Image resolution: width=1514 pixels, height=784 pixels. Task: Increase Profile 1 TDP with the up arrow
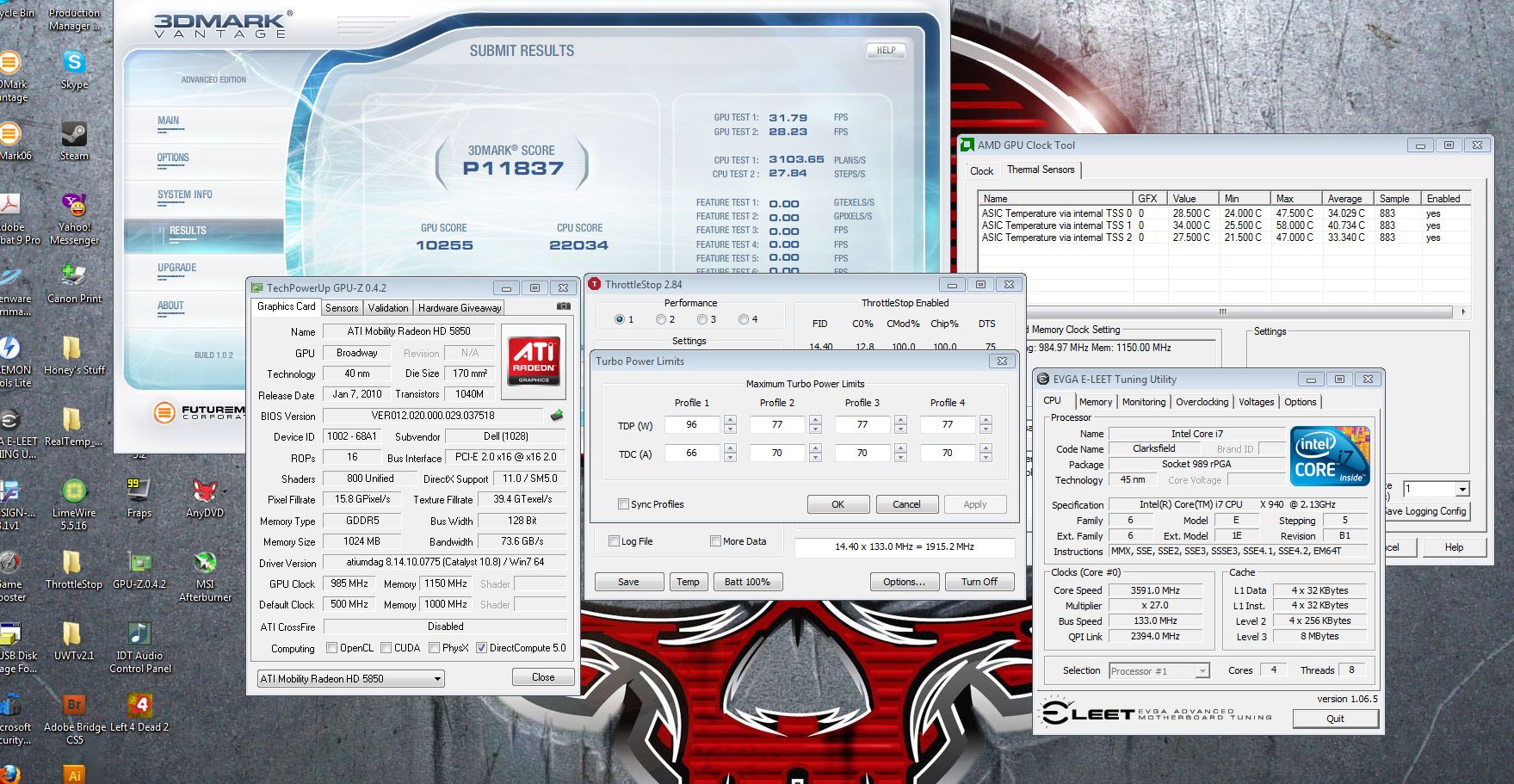(730, 420)
